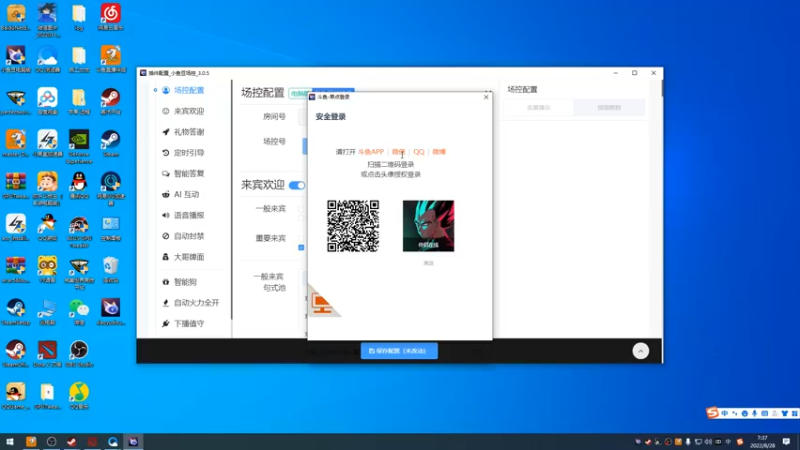
Task: Open the Windows Start menu
Action: [x=10, y=442]
